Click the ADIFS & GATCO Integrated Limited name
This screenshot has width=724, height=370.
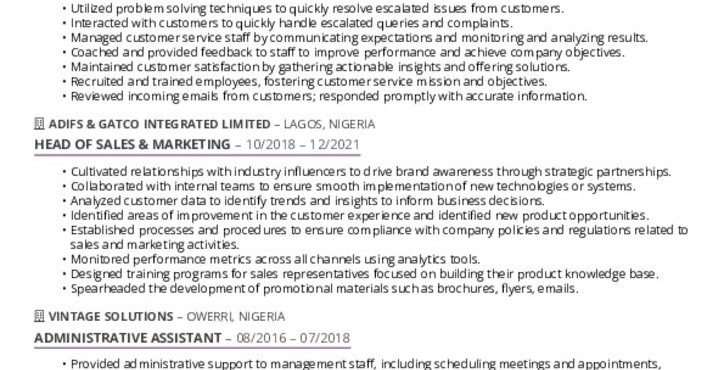click(x=159, y=124)
